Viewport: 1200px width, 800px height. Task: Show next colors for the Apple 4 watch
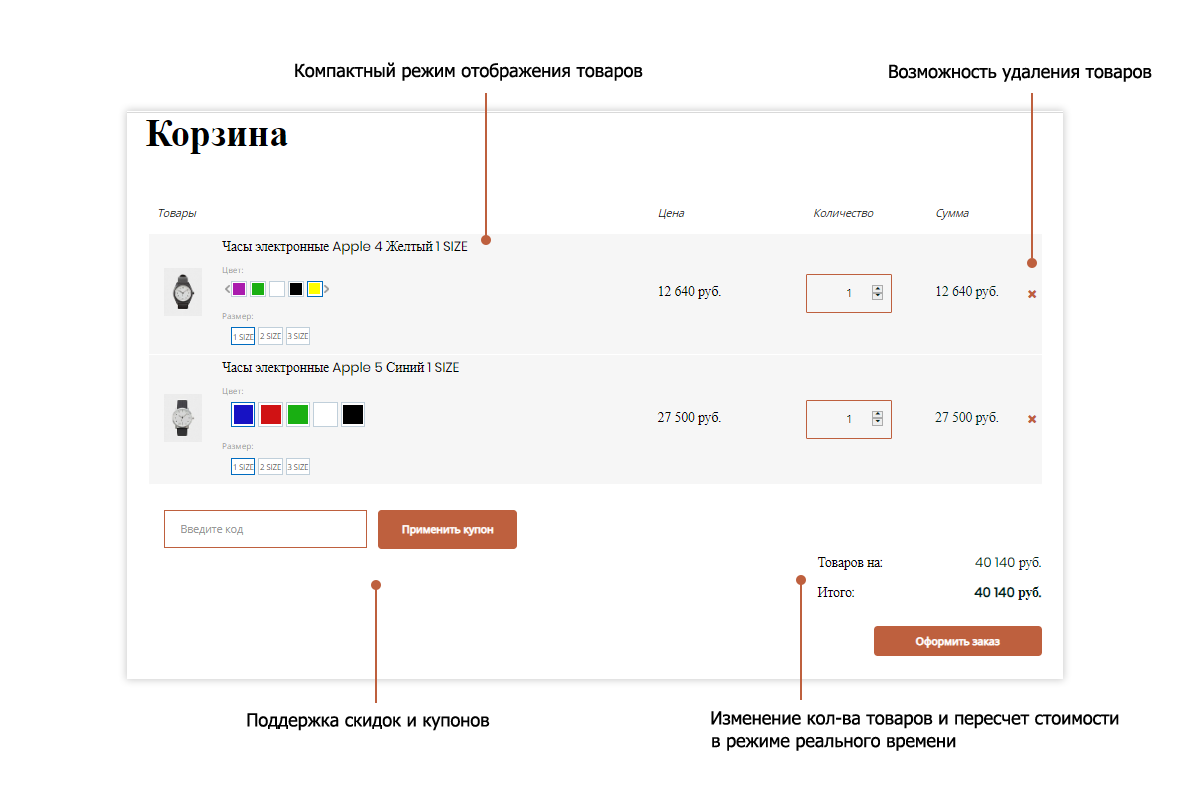coord(326,289)
